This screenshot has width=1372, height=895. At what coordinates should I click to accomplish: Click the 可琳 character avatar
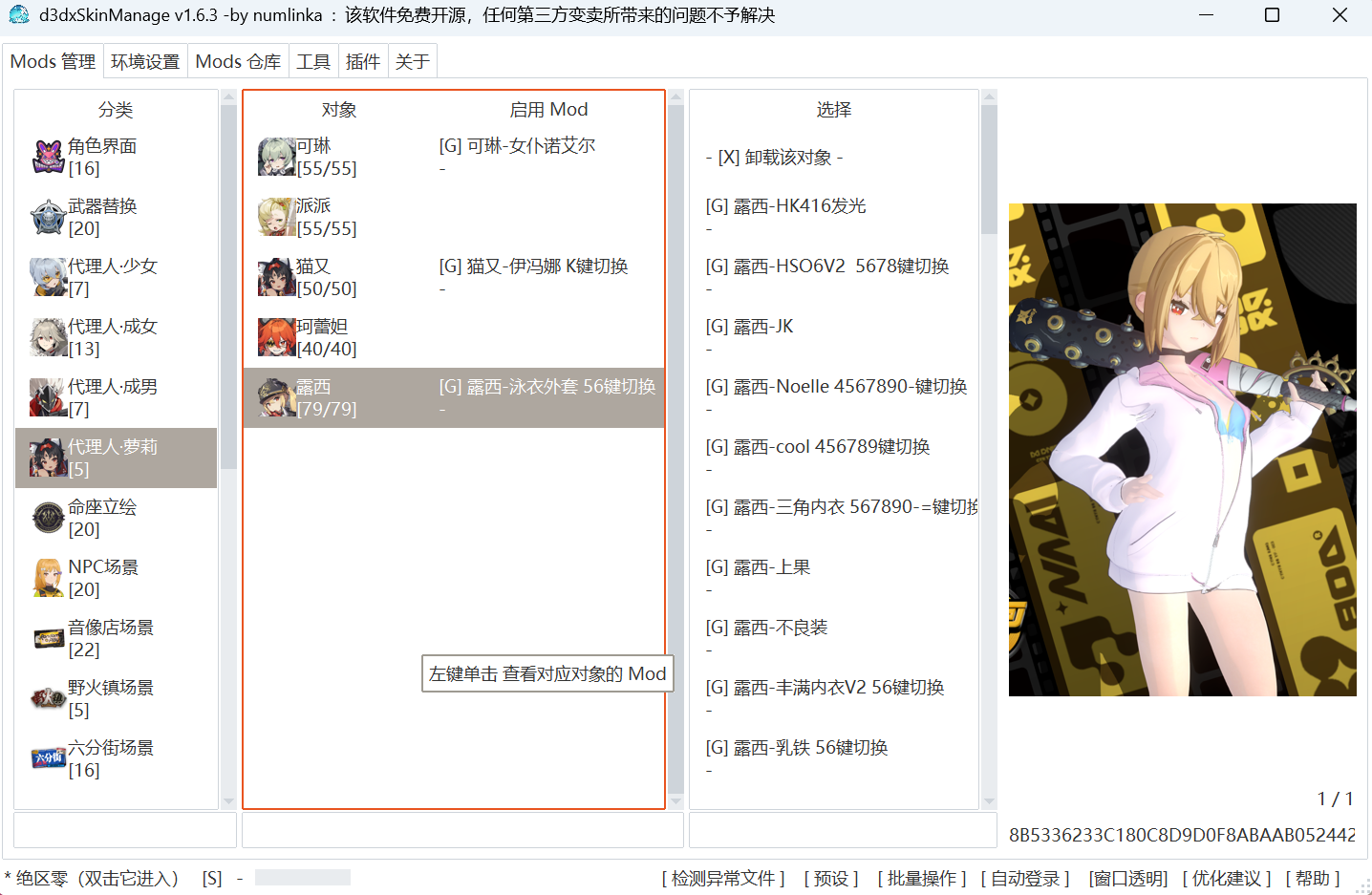coord(276,157)
